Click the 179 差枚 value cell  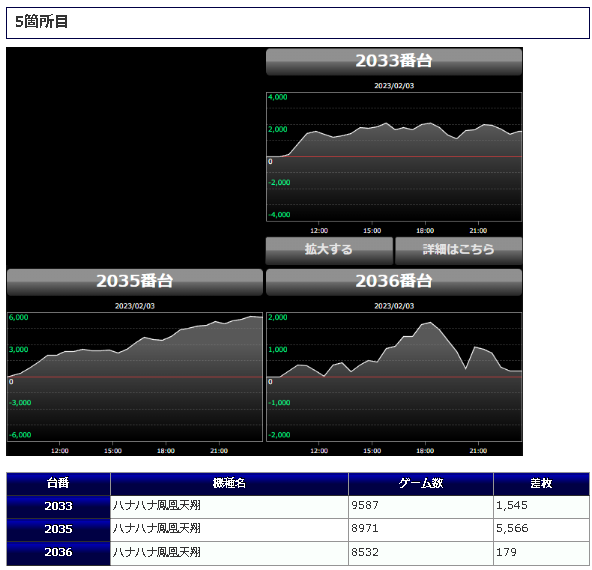(x=541, y=553)
